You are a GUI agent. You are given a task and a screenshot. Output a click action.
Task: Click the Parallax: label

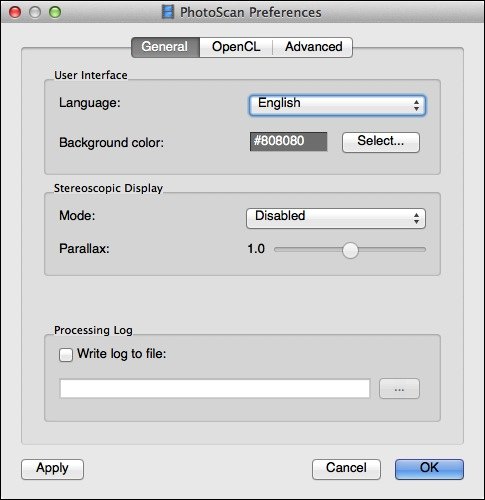pyautogui.click(x=84, y=249)
